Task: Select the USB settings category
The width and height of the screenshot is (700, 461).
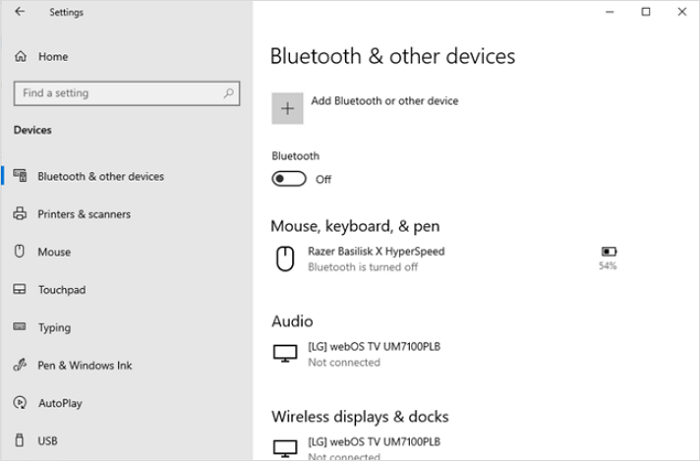Action: (x=47, y=441)
